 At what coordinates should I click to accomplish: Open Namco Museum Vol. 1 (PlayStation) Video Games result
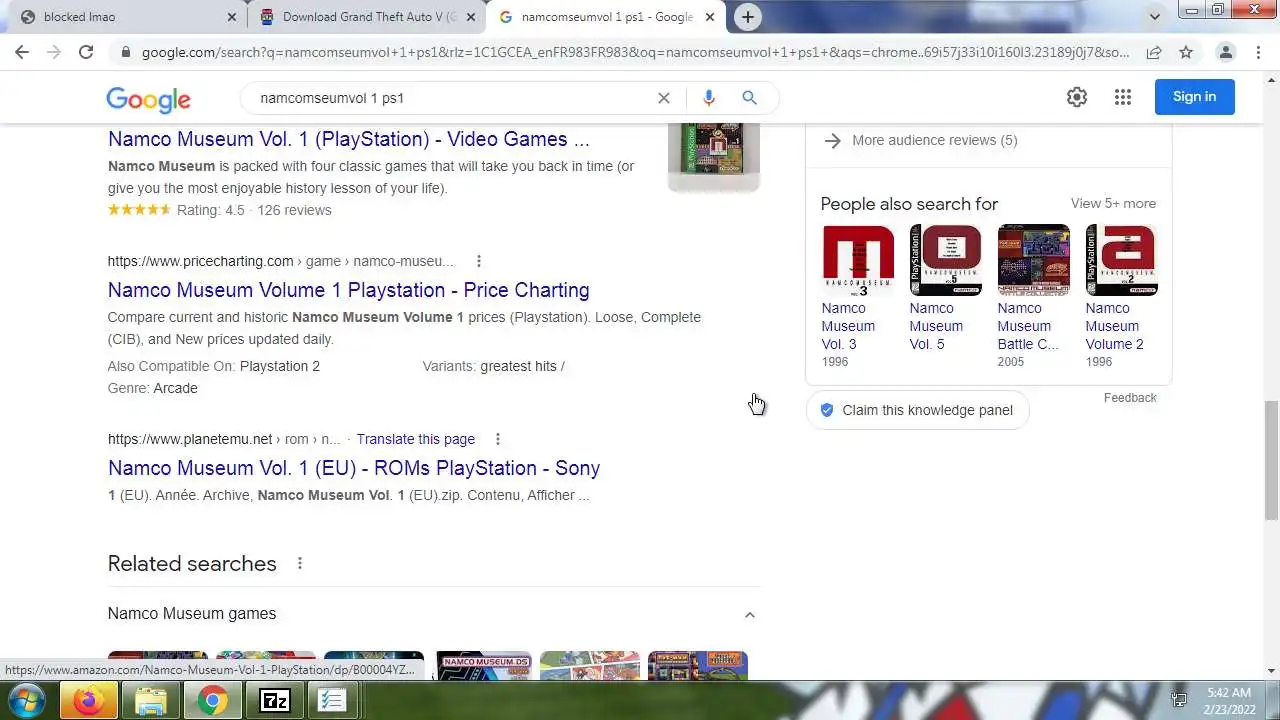pos(348,139)
